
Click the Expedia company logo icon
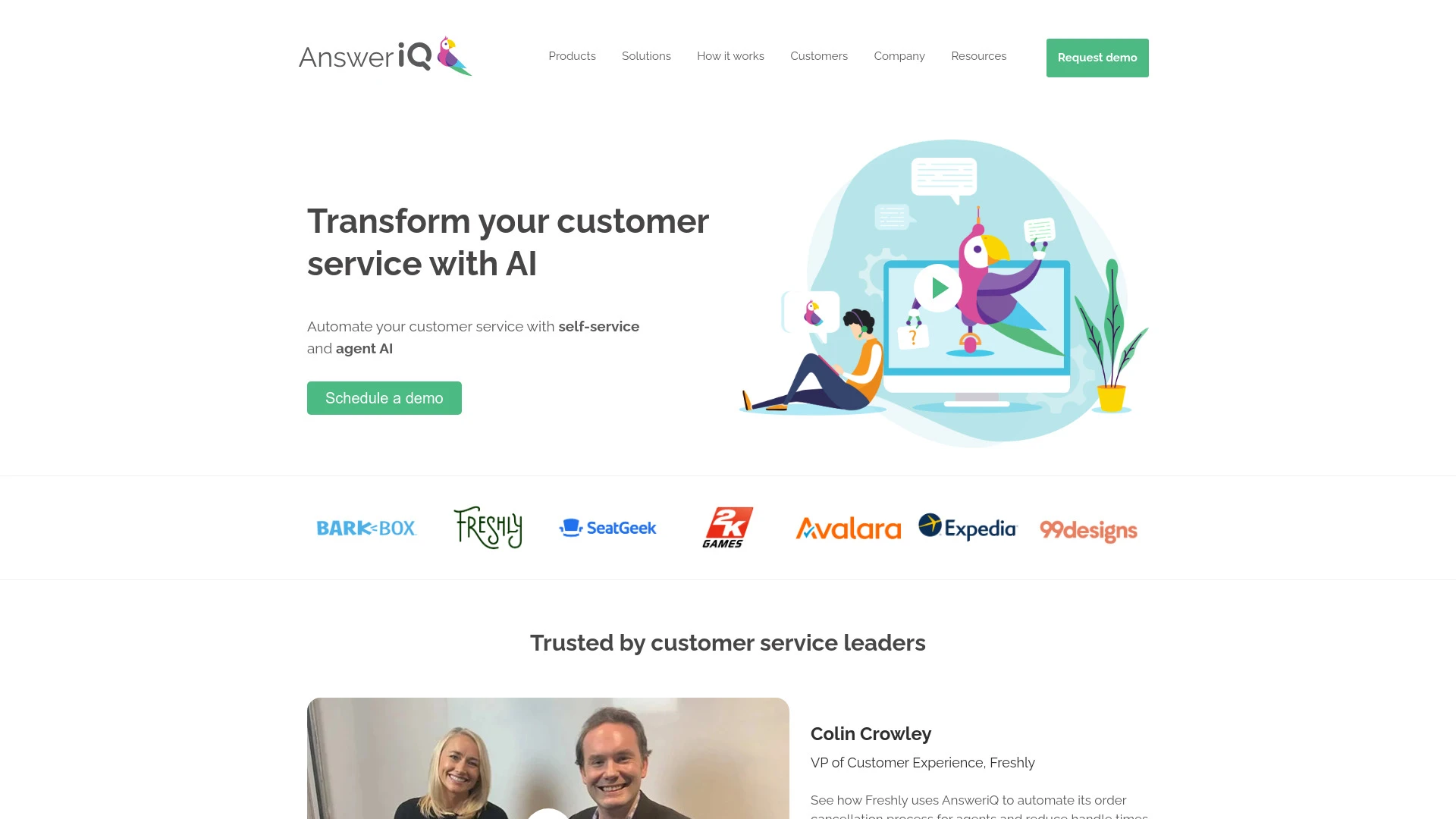[967, 527]
